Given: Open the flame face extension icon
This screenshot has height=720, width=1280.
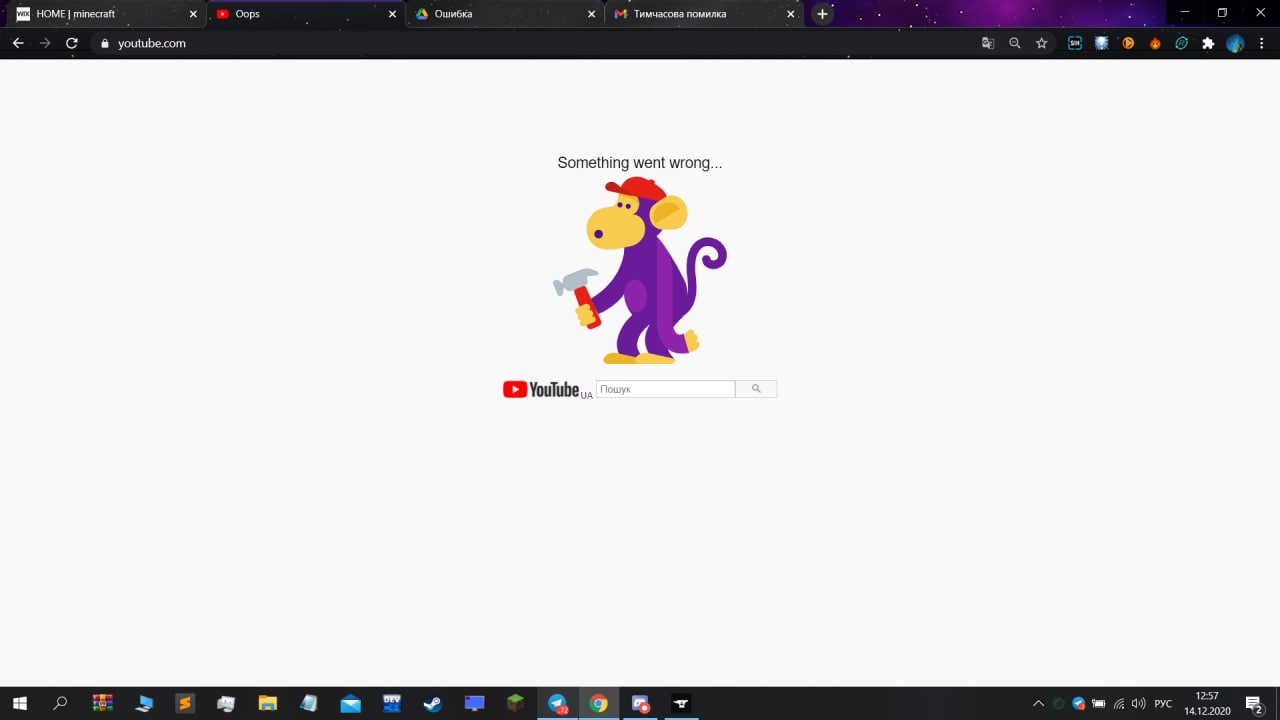Looking at the screenshot, I should pyautogui.click(x=1155, y=43).
